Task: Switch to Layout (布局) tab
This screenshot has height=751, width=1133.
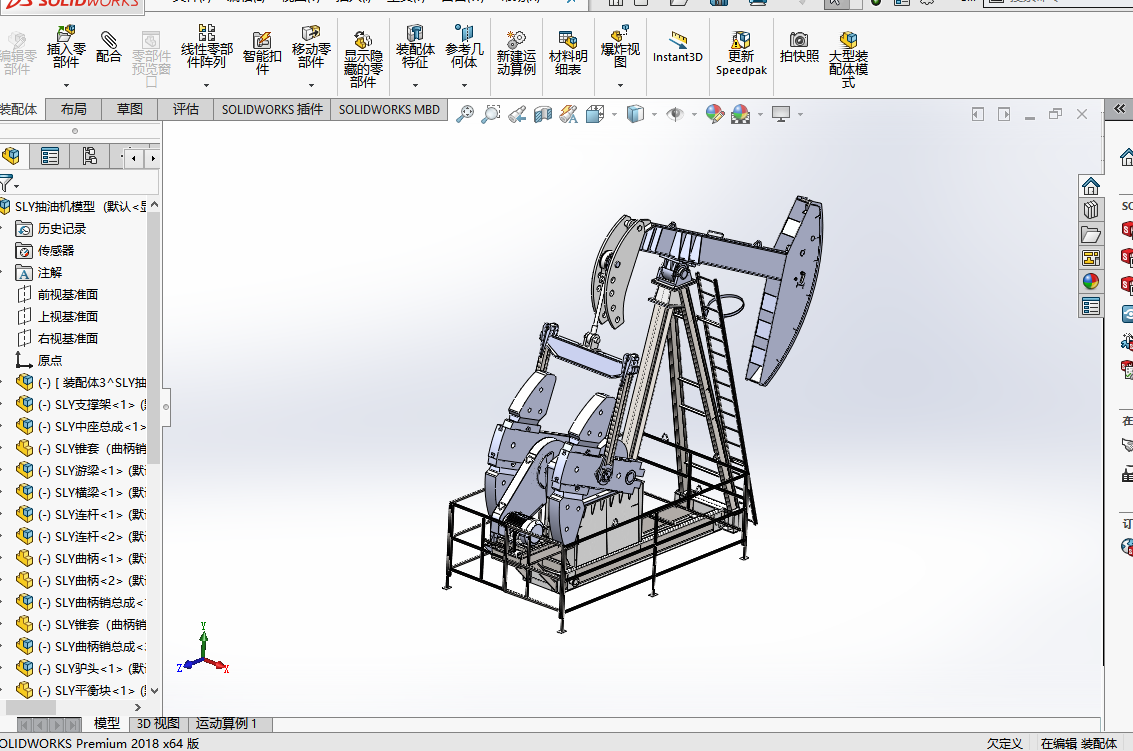Action: point(74,109)
